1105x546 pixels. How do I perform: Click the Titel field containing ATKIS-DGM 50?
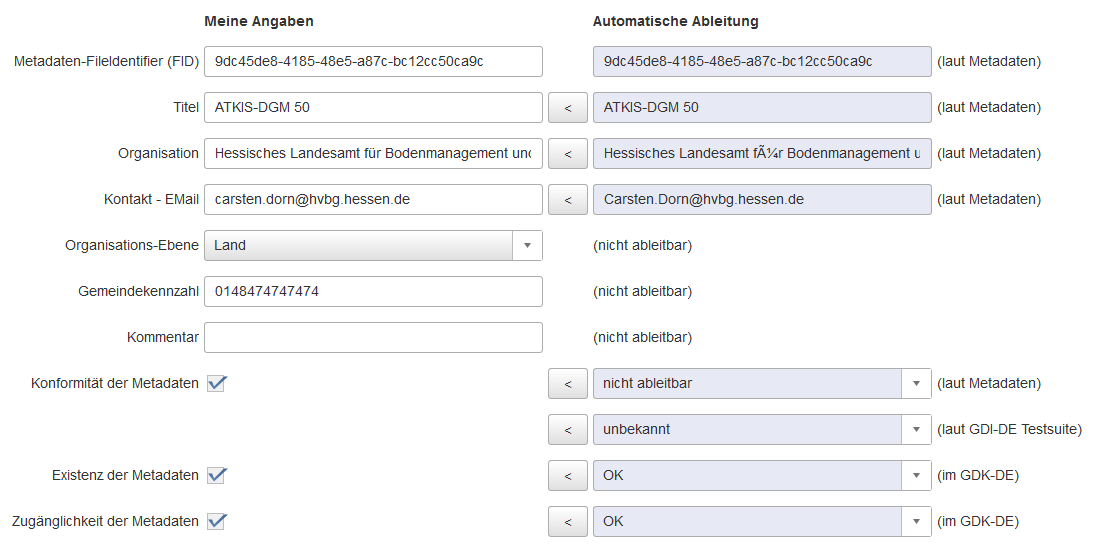pos(373,107)
